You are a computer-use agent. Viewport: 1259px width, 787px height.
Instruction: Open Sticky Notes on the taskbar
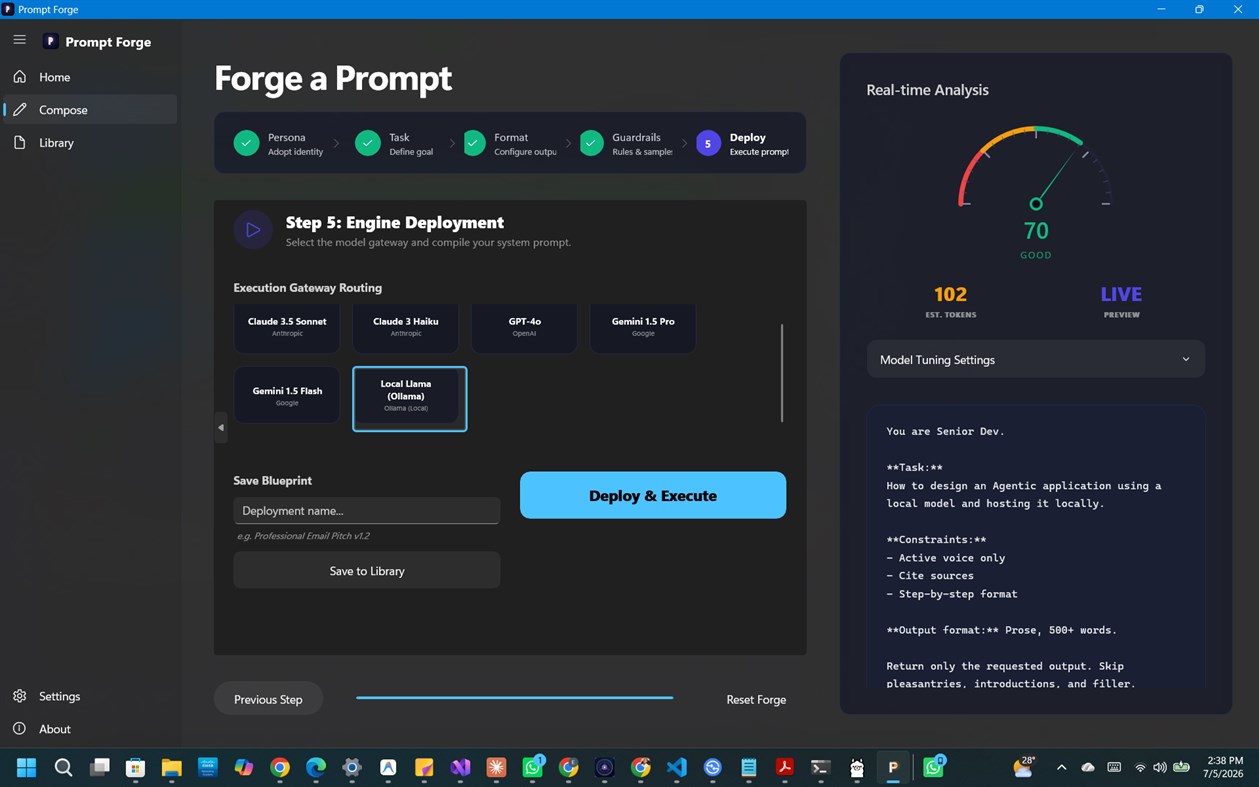[424, 768]
